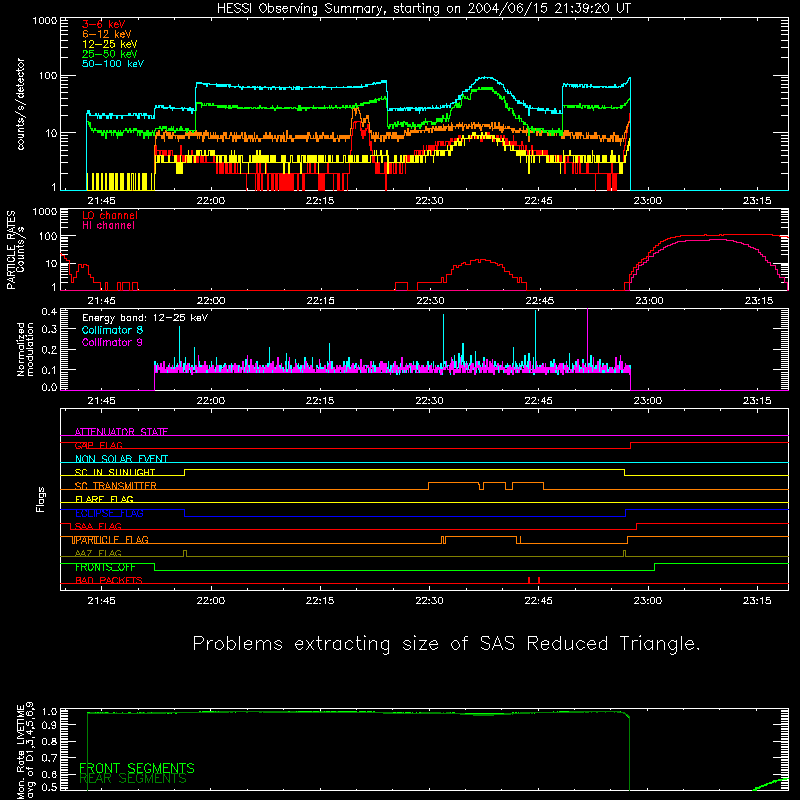Click the Mon. Rate LIVETIME axis label

click(25, 750)
